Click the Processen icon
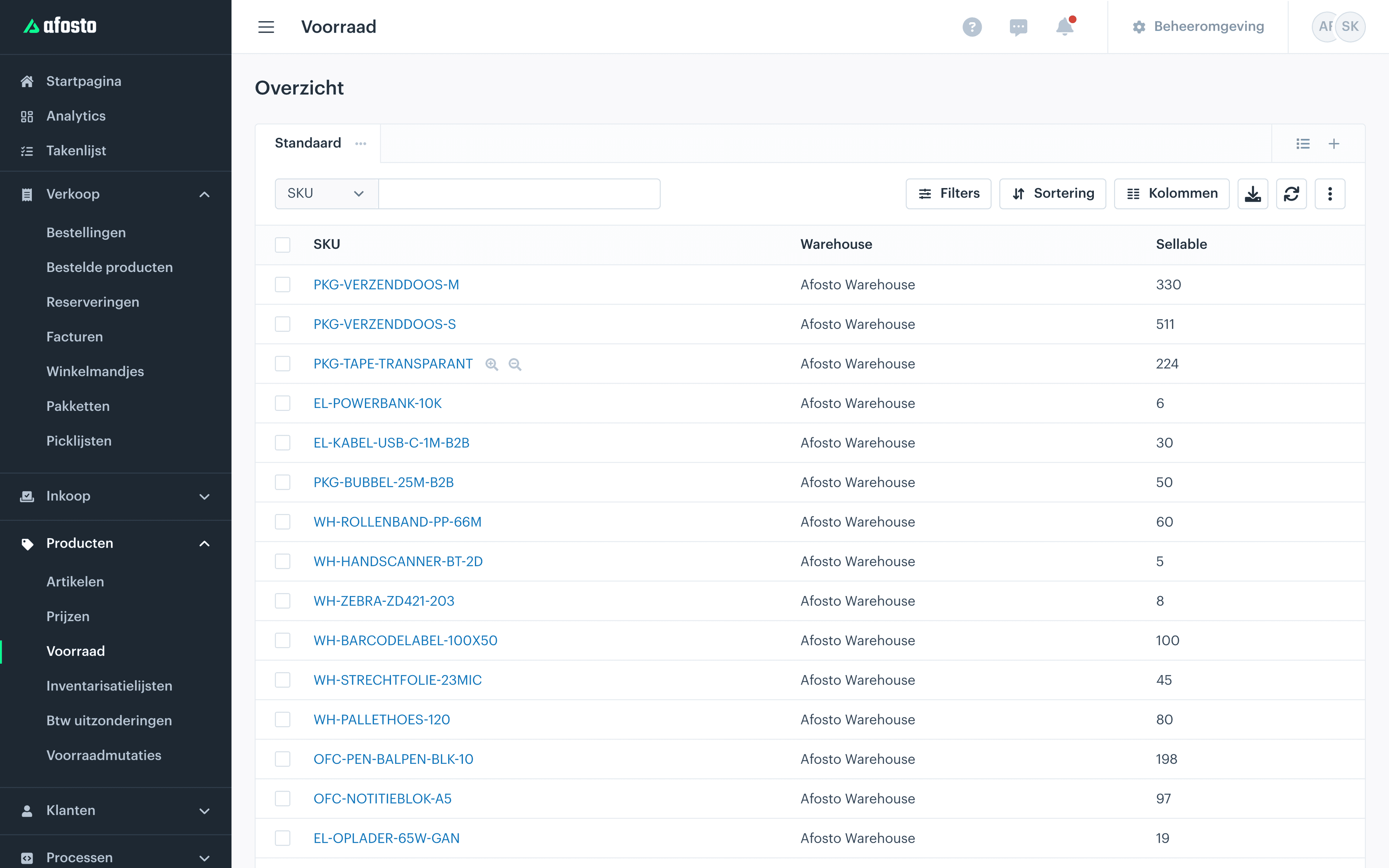 pyautogui.click(x=27, y=858)
